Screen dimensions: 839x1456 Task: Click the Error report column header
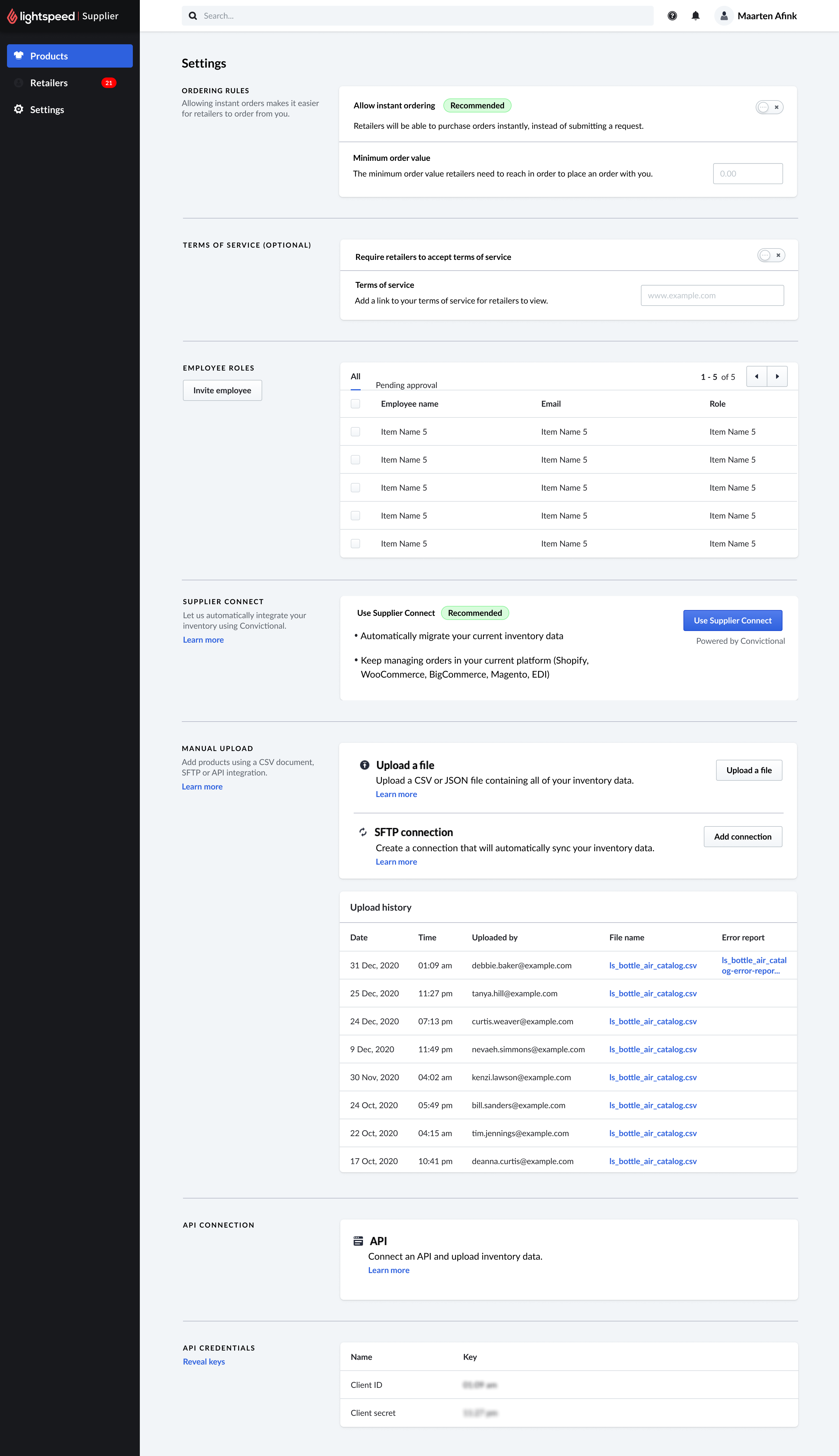click(743, 937)
